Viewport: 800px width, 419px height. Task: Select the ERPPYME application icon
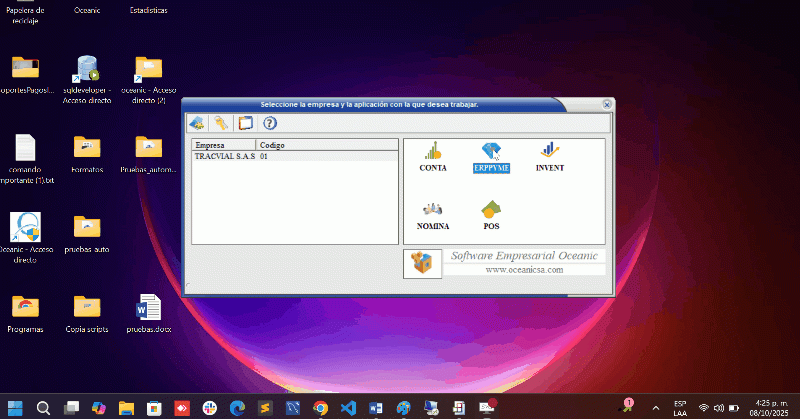point(491,154)
